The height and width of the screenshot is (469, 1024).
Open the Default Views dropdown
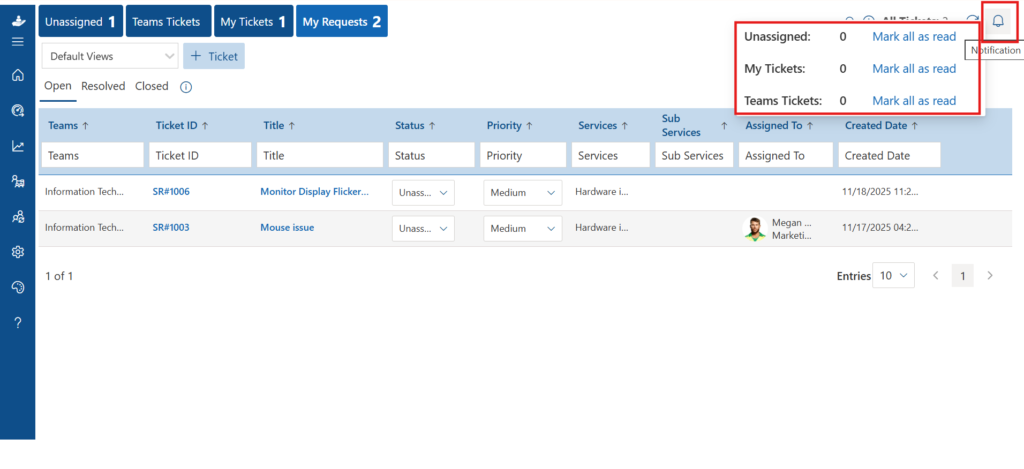(110, 56)
